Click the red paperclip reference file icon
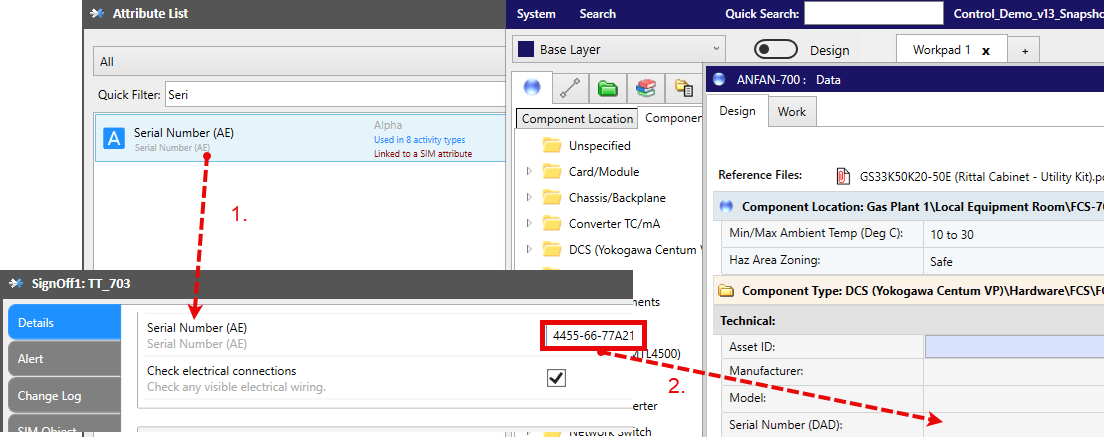The height and width of the screenshot is (437, 1104). pos(842,176)
